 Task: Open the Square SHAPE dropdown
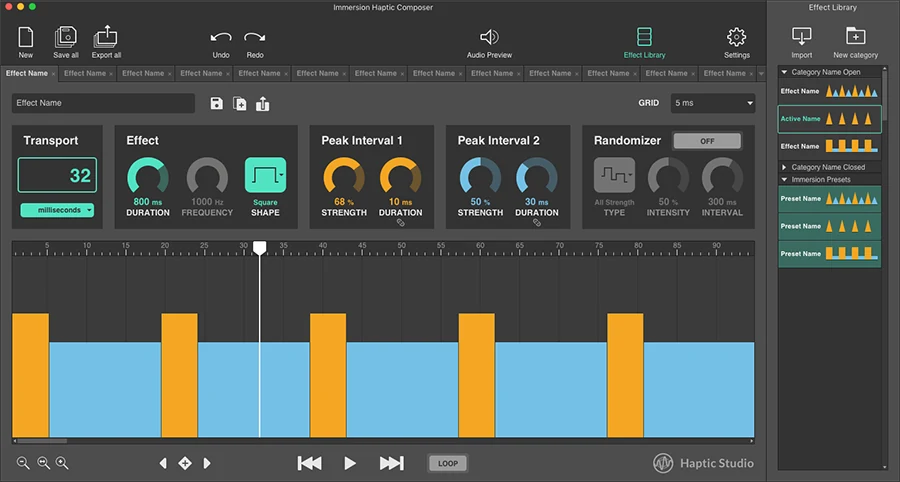click(x=265, y=175)
